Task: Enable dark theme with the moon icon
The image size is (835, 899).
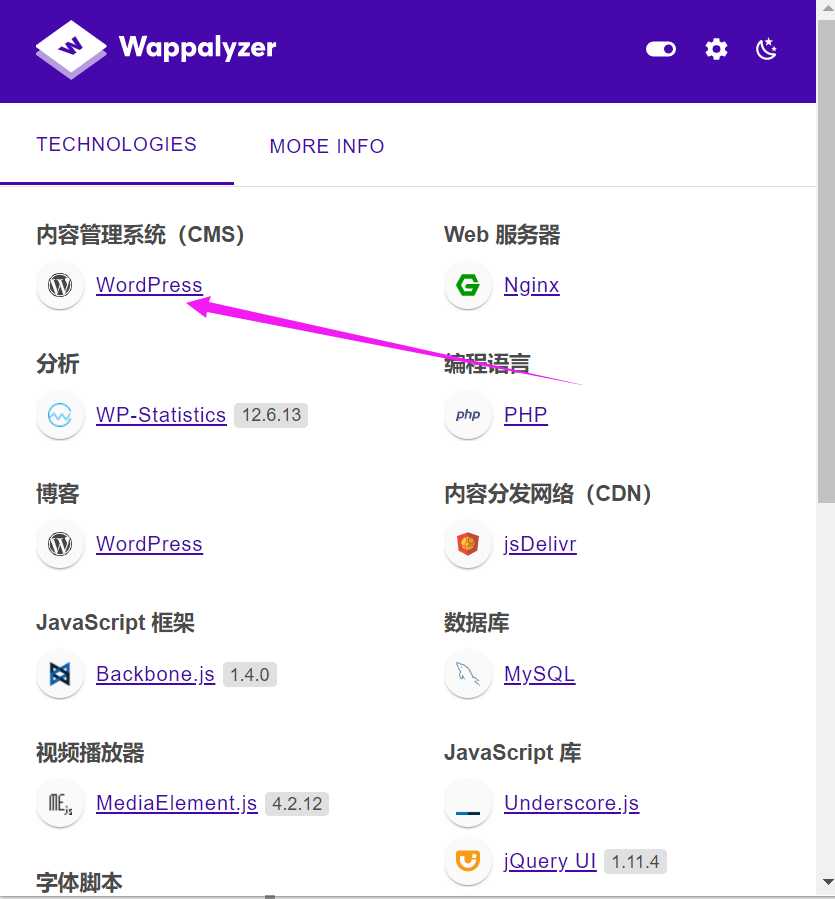Action: 766,48
